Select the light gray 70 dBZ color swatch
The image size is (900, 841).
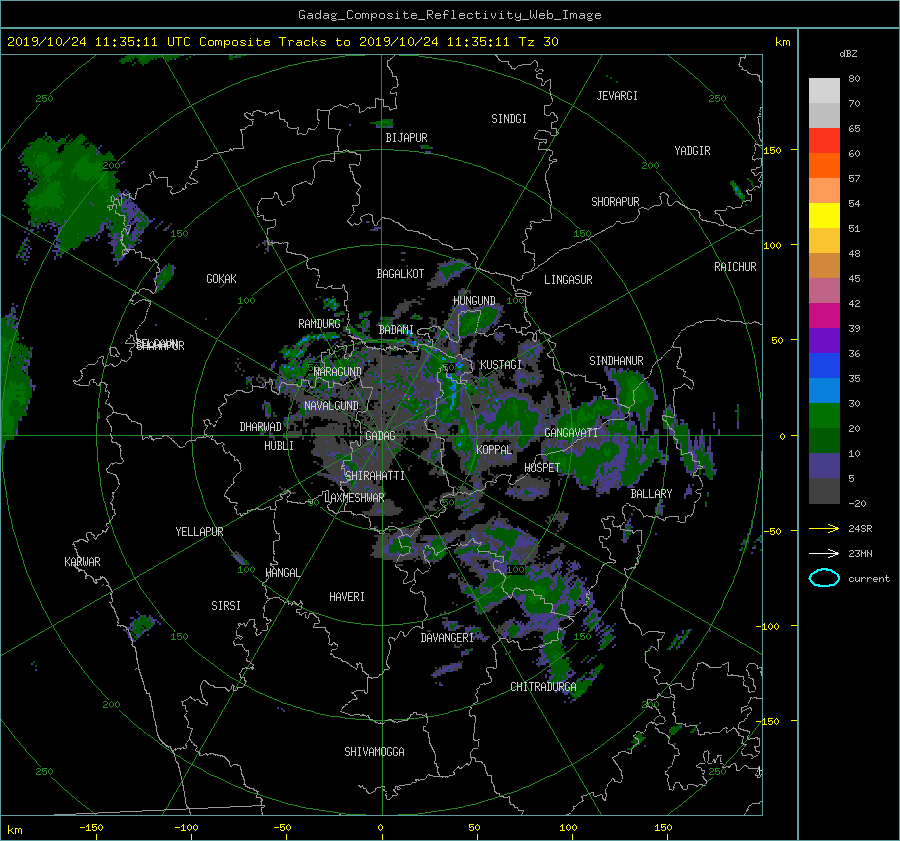pos(824,91)
